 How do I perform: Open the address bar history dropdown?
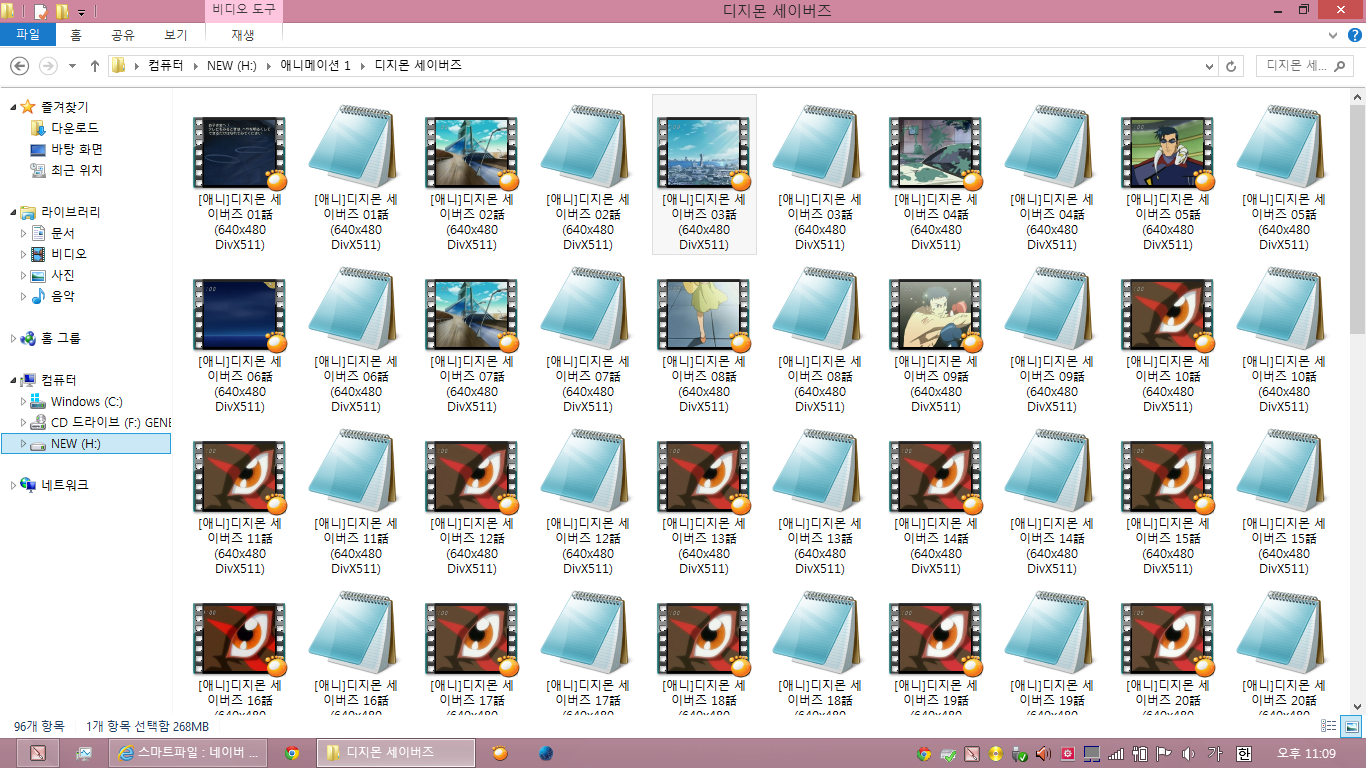coord(1209,66)
